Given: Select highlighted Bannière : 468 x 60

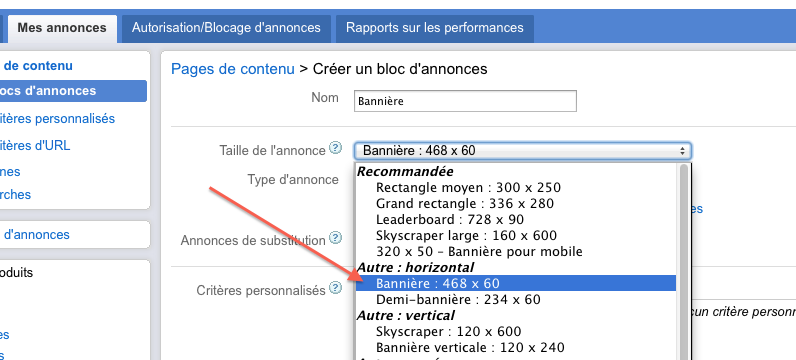Looking at the screenshot, I should 516,283.
